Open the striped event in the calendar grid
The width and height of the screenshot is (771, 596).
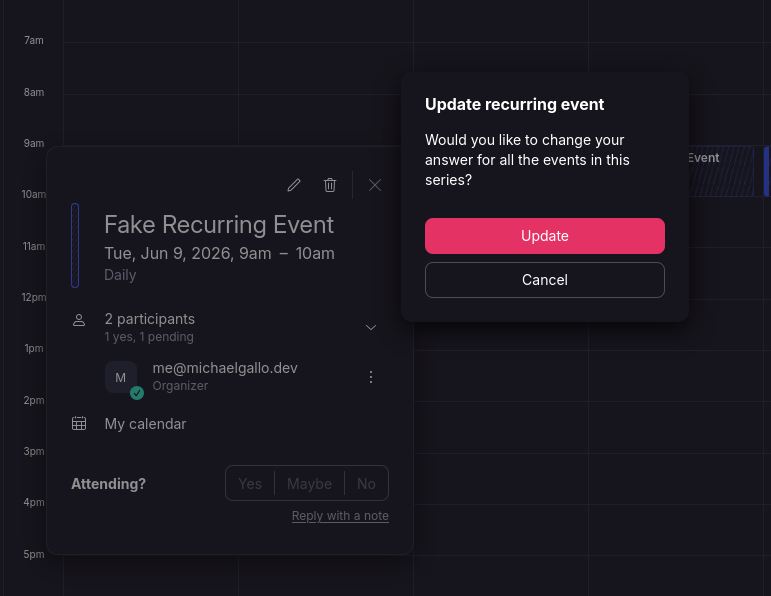click(721, 171)
